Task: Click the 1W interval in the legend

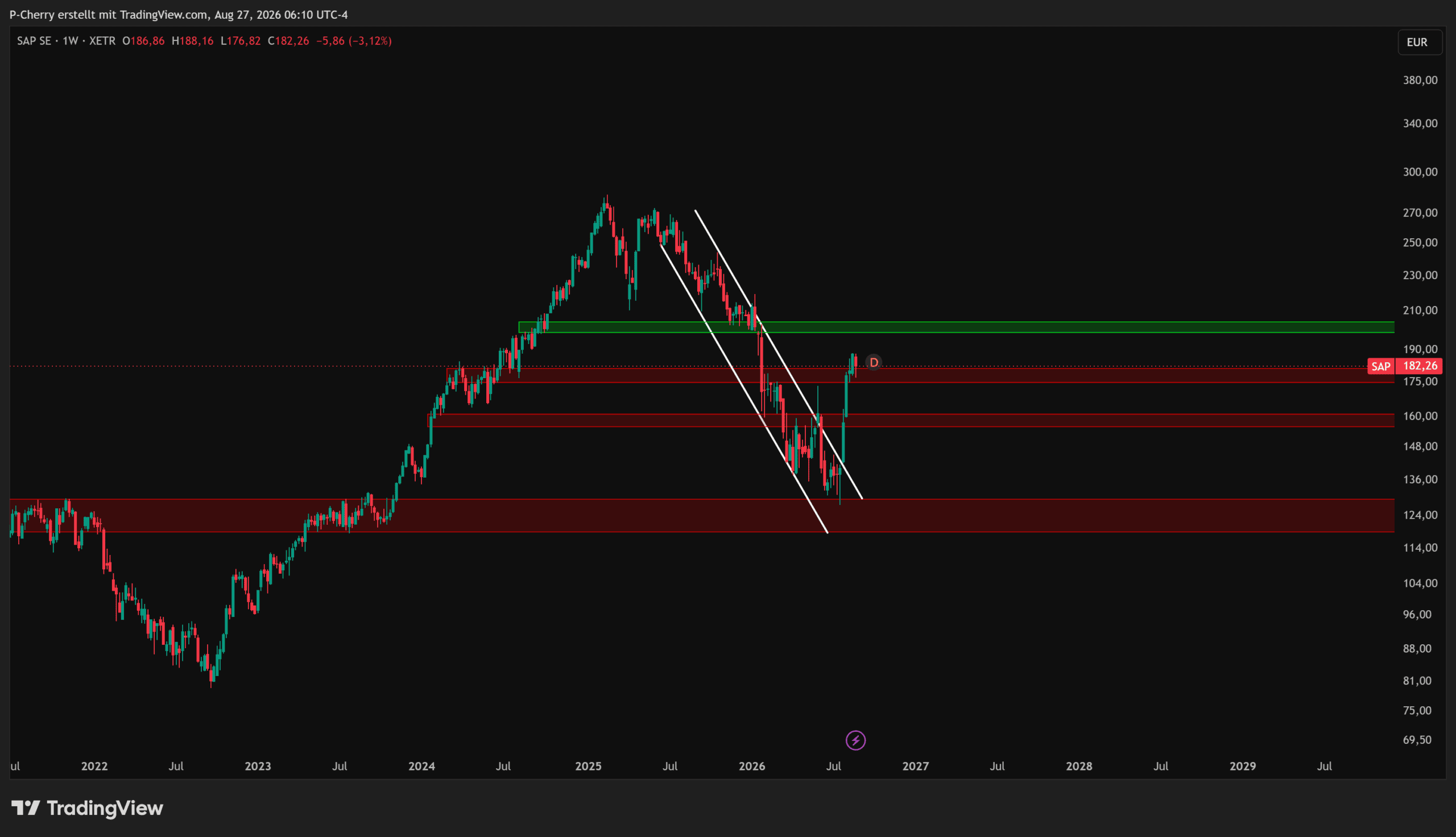Action: pyautogui.click(x=70, y=41)
